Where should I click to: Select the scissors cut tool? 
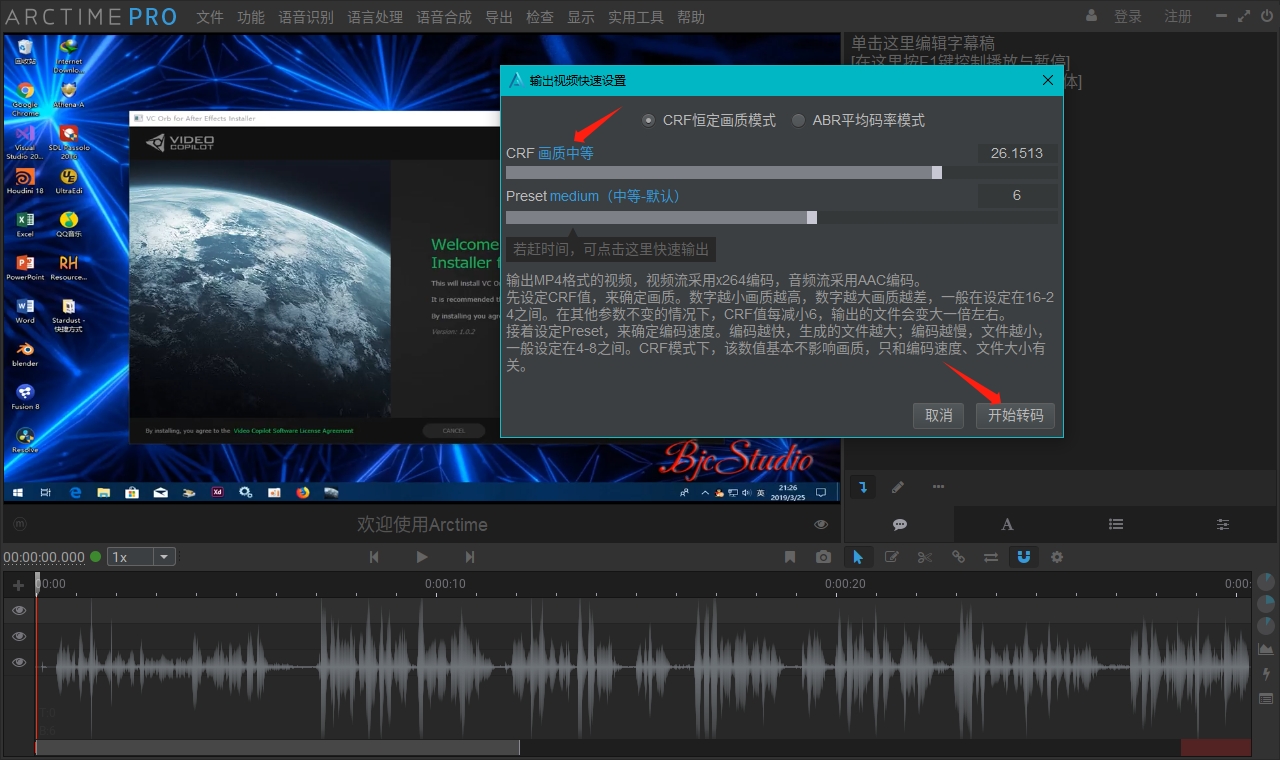click(924, 557)
